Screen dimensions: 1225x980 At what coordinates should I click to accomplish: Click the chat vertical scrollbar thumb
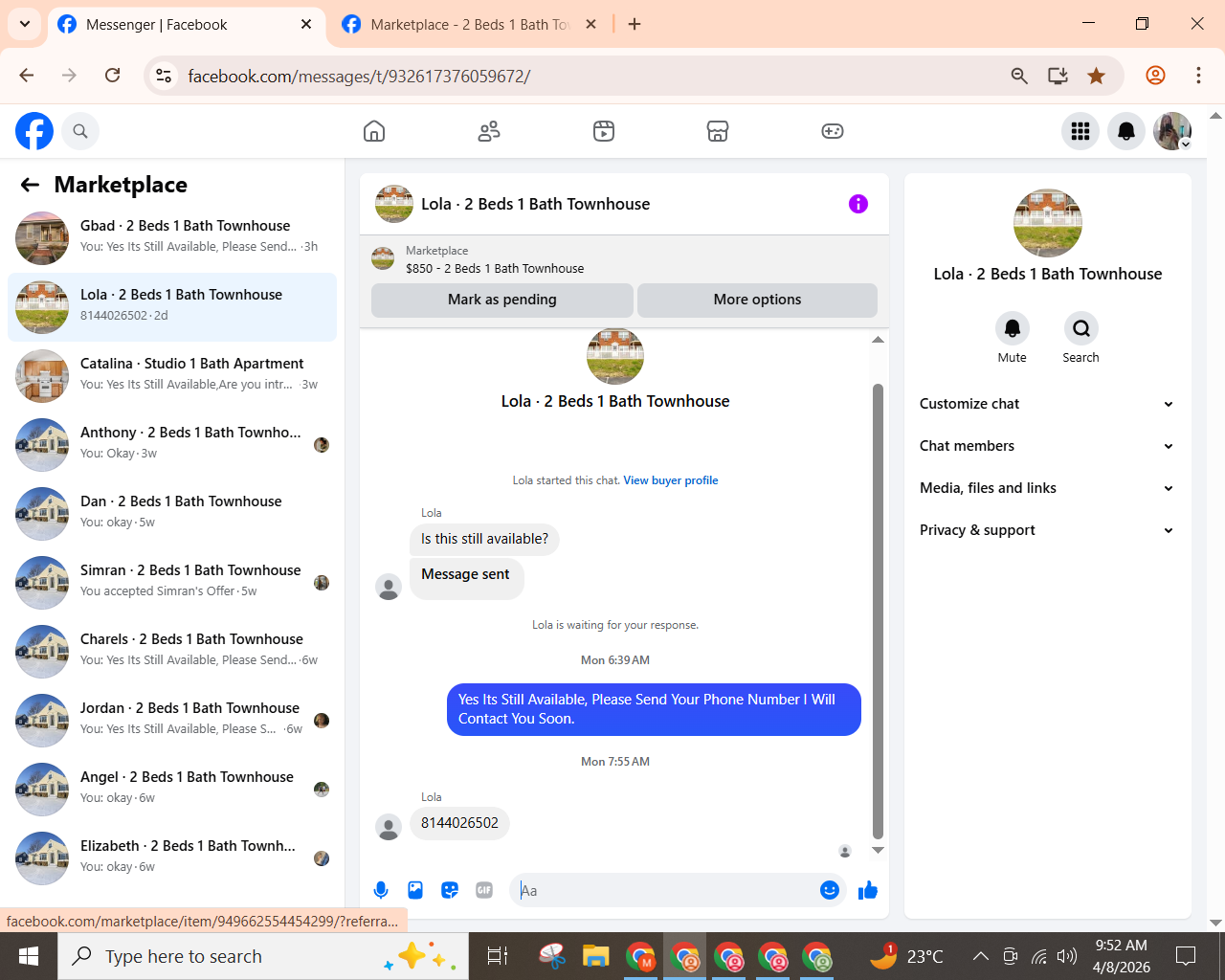pos(878,611)
